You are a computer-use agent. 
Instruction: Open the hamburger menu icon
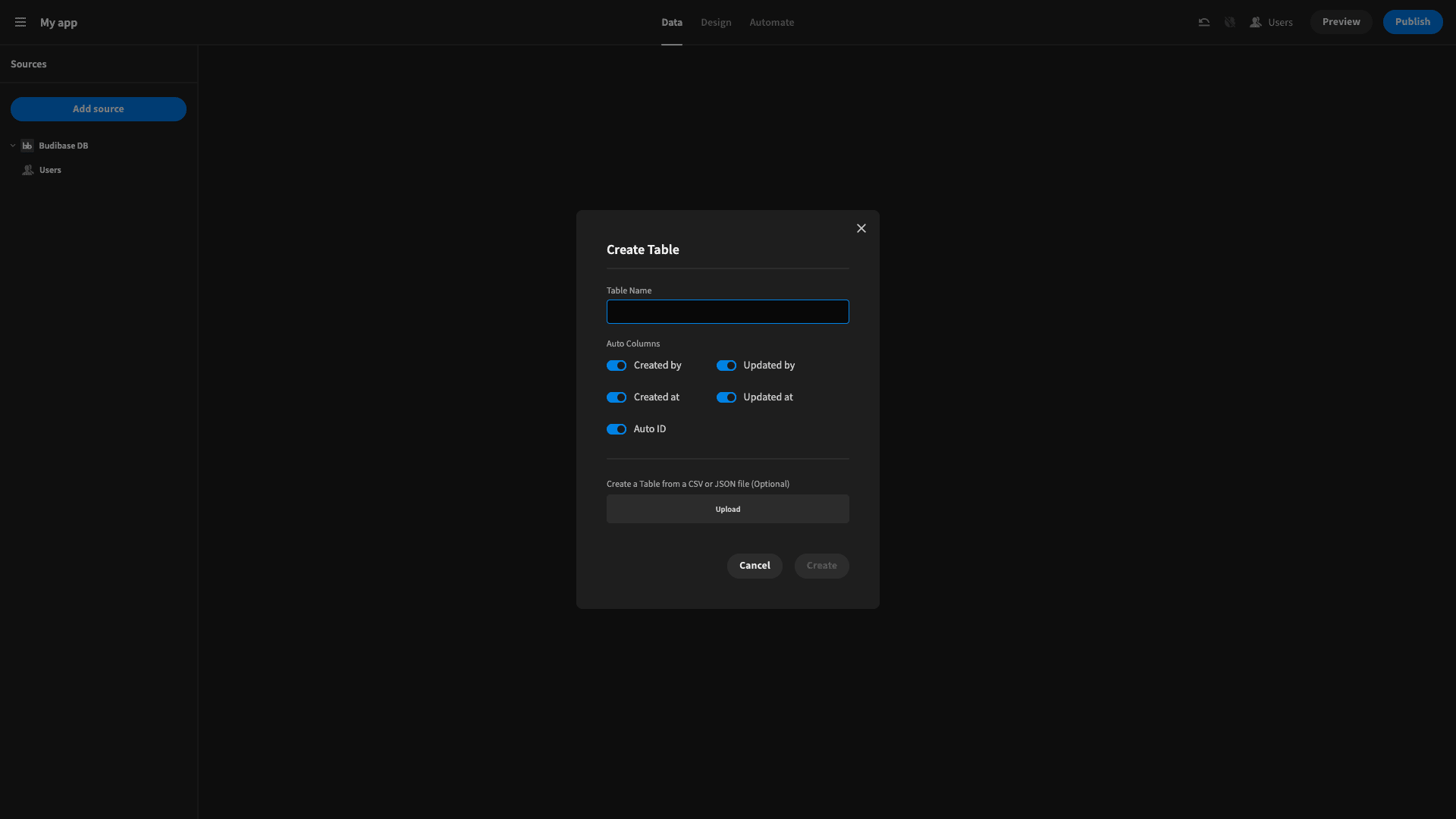(x=20, y=22)
